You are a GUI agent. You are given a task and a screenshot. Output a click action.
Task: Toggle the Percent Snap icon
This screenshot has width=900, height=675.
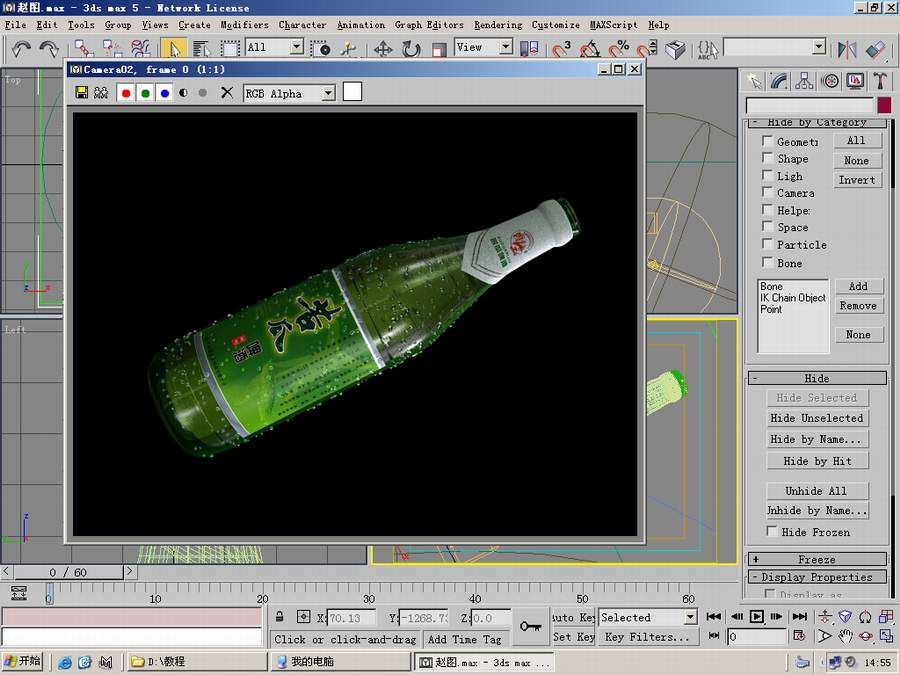(618, 49)
